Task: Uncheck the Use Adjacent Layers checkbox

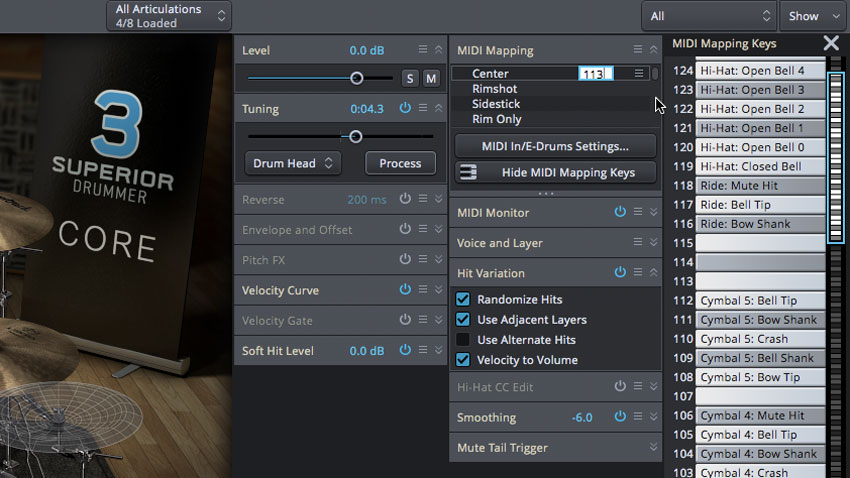Action: (463, 319)
